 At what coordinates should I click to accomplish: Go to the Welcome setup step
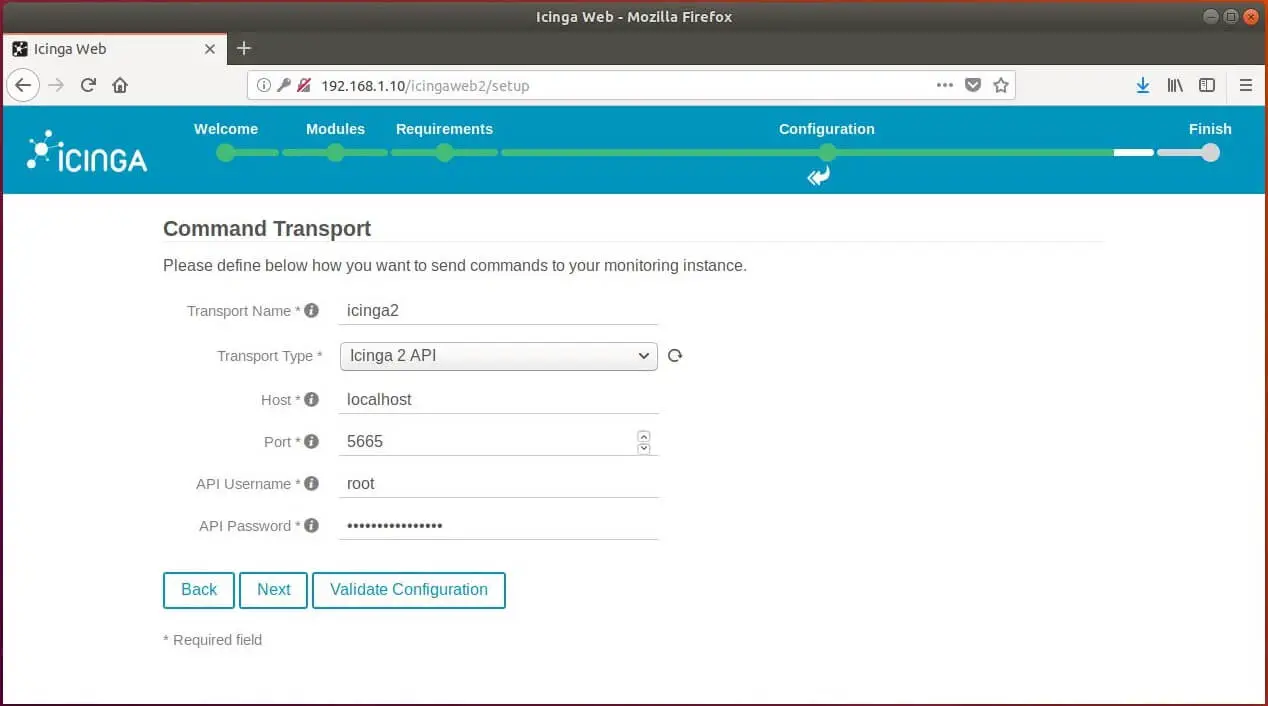point(226,129)
